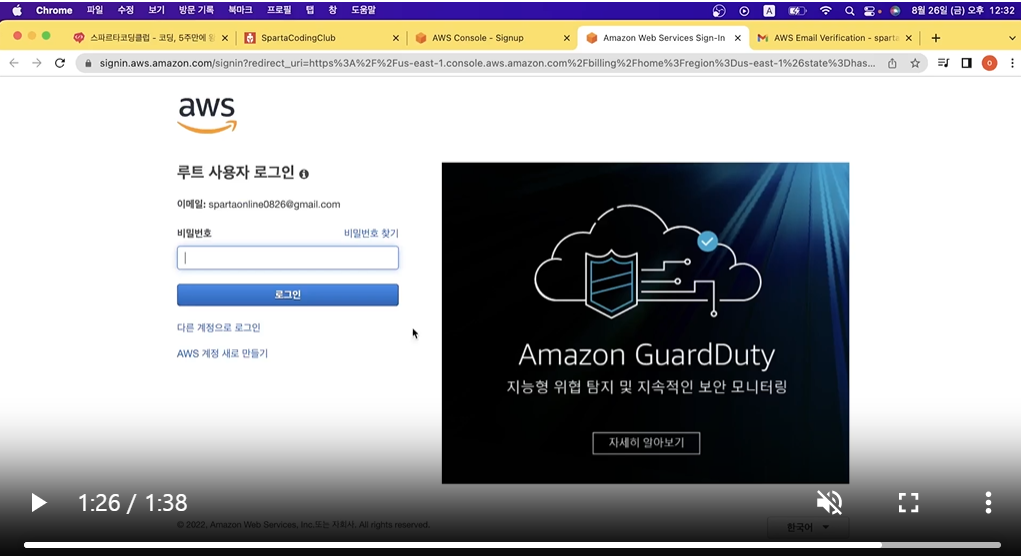
Task: Click the blue 로그인 button
Action: pos(288,294)
